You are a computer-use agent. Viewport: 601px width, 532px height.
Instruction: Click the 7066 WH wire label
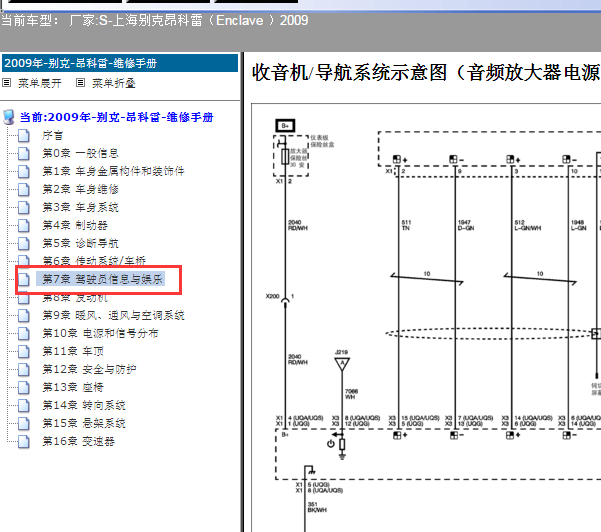point(351,394)
